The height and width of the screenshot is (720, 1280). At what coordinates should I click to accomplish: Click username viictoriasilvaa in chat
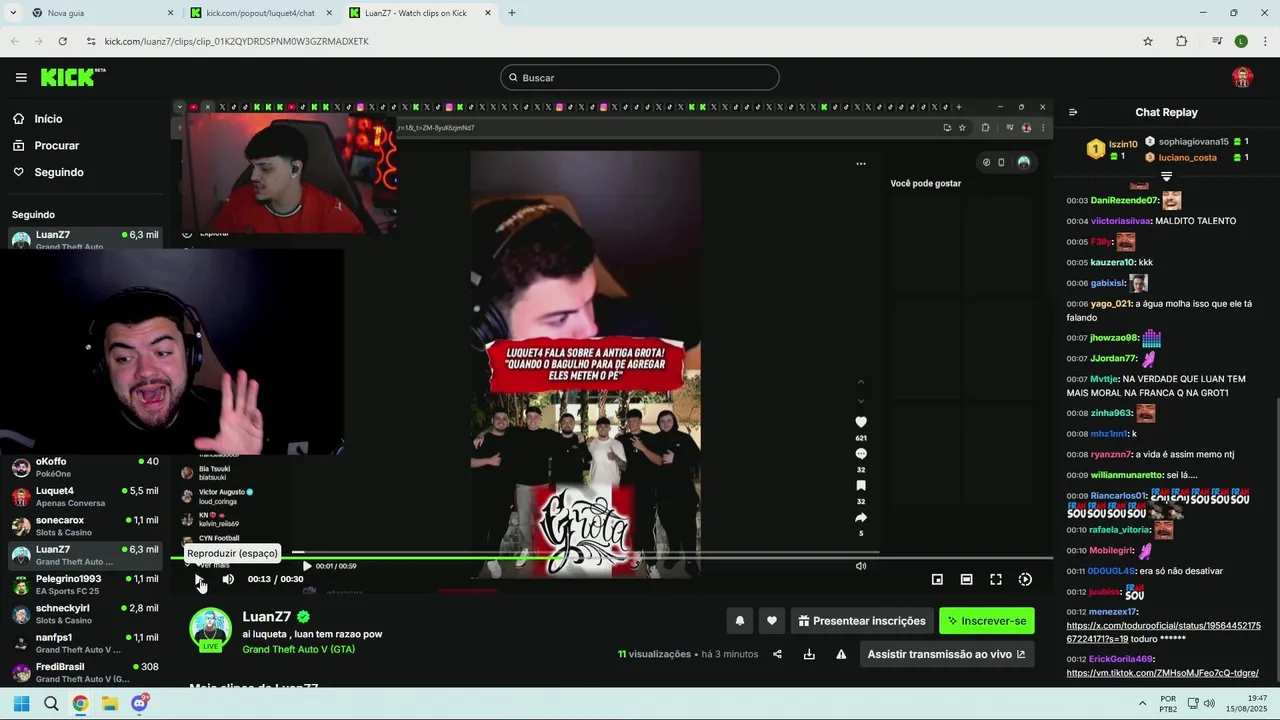tap(1120, 221)
